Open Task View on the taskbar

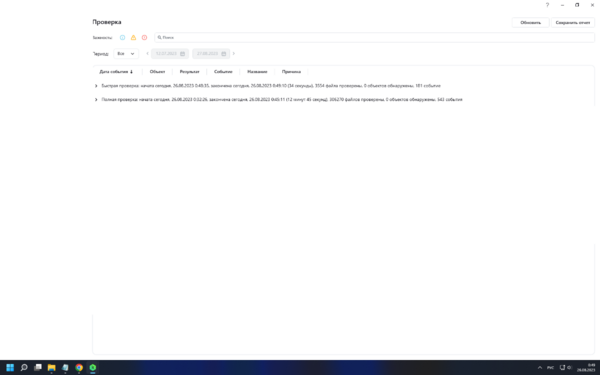[x=38, y=367]
